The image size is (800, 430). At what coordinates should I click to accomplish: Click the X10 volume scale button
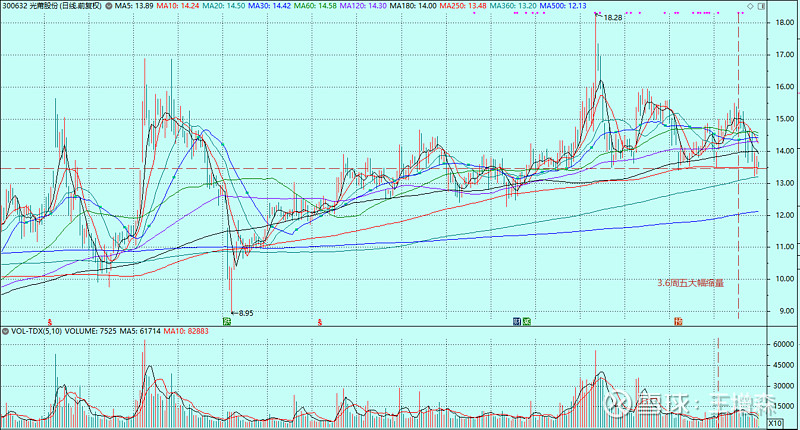tap(786, 424)
